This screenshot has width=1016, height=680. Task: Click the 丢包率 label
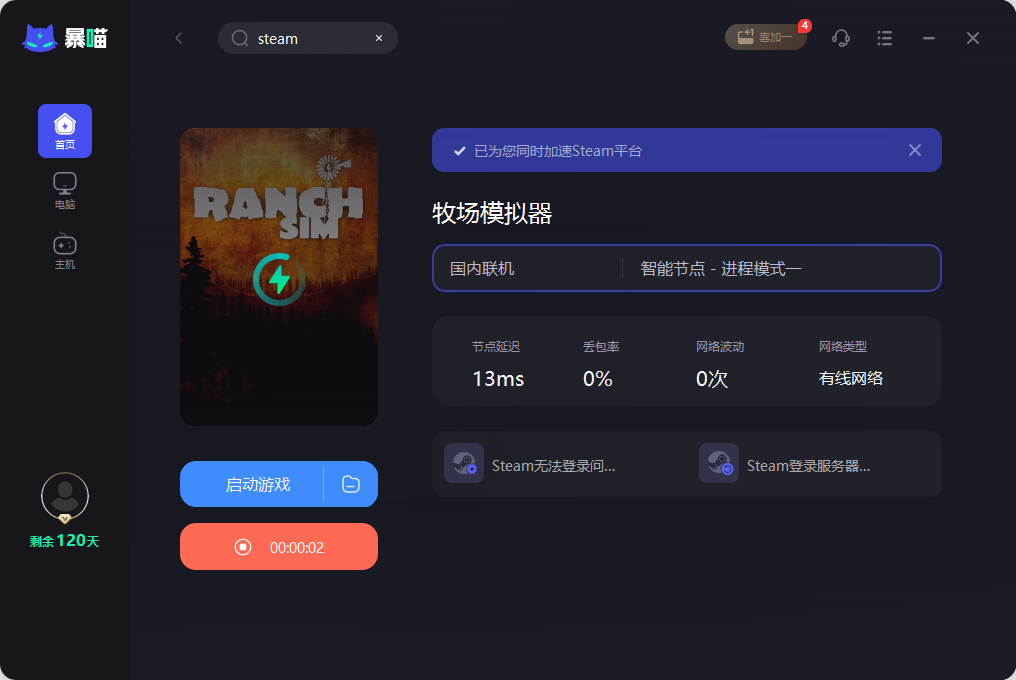601,347
